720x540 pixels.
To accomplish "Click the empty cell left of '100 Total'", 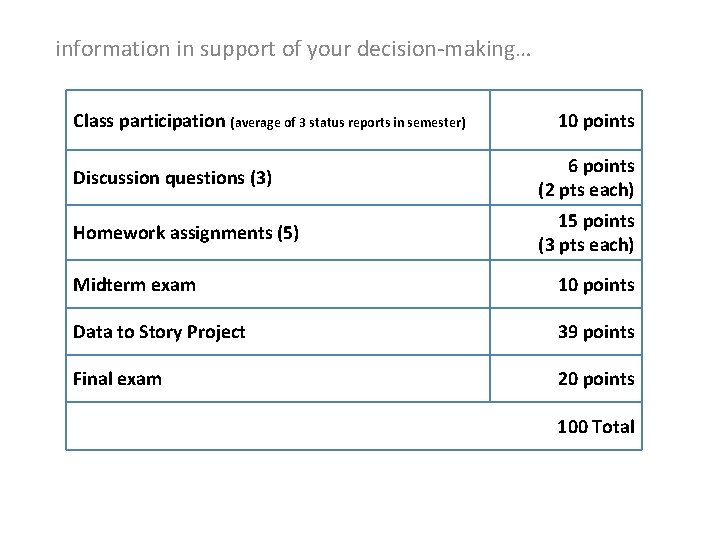I will (278, 427).
